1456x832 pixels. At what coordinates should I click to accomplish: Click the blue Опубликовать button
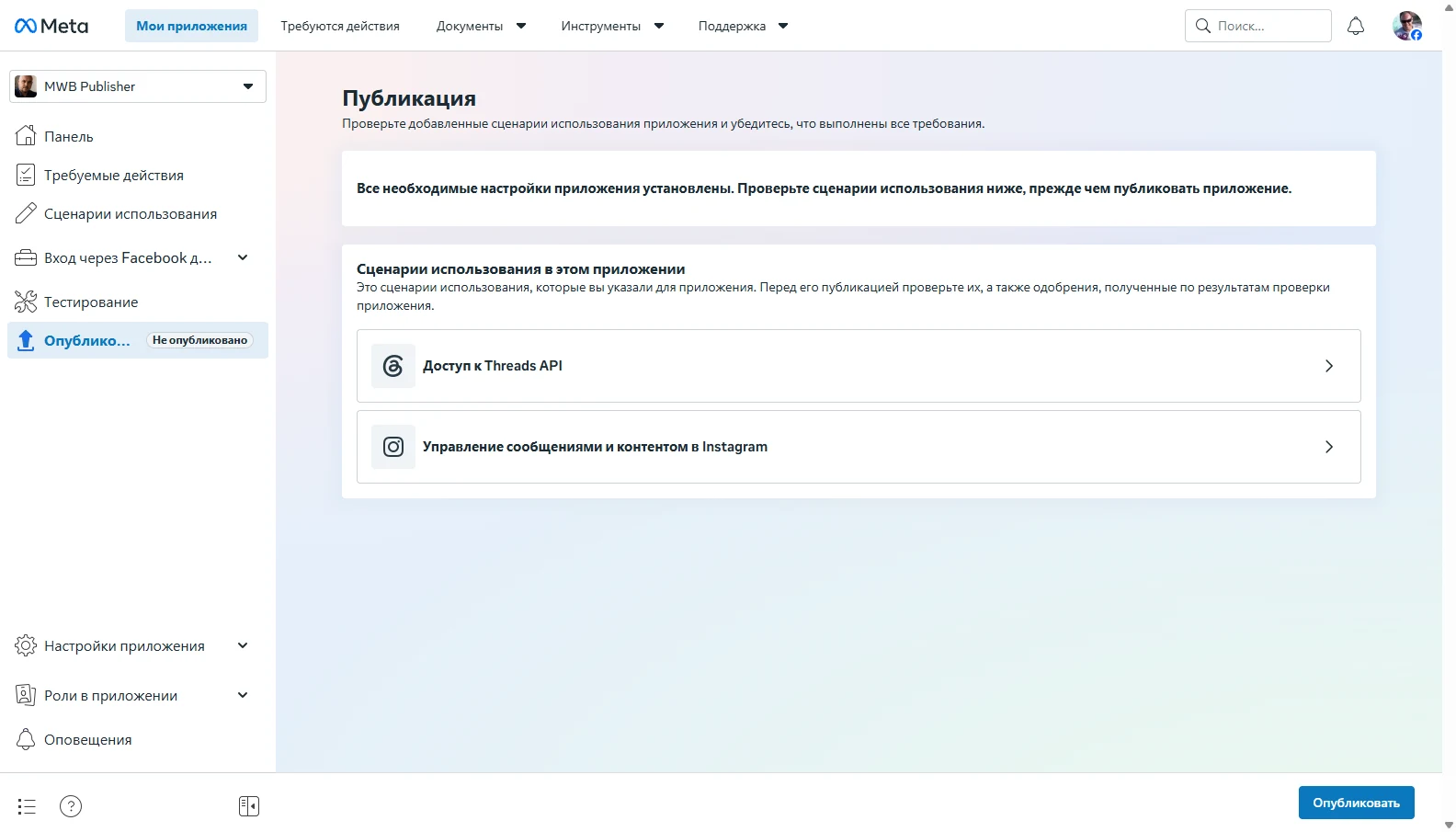pyautogui.click(x=1356, y=803)
